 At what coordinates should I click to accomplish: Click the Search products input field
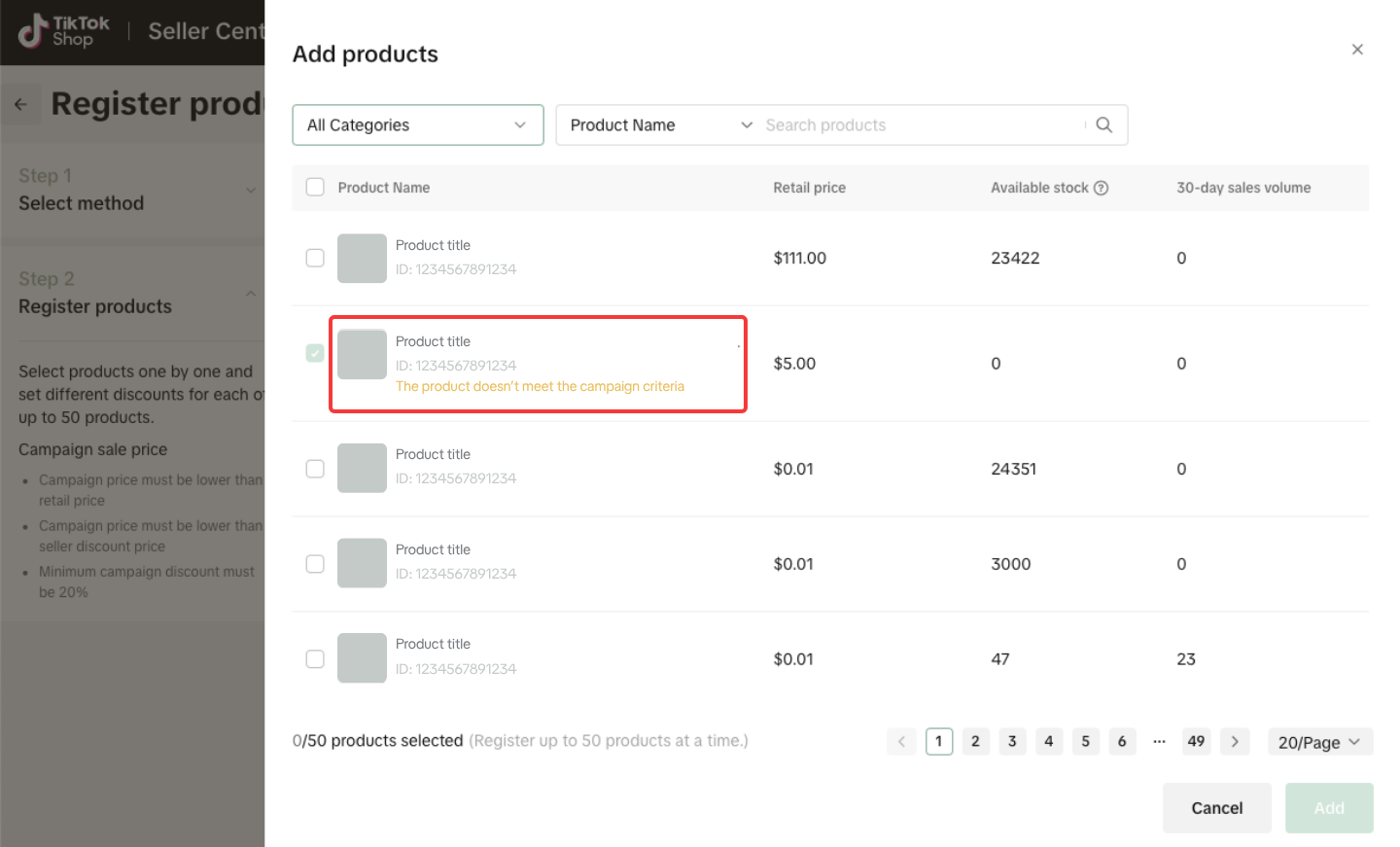[922, 125]
